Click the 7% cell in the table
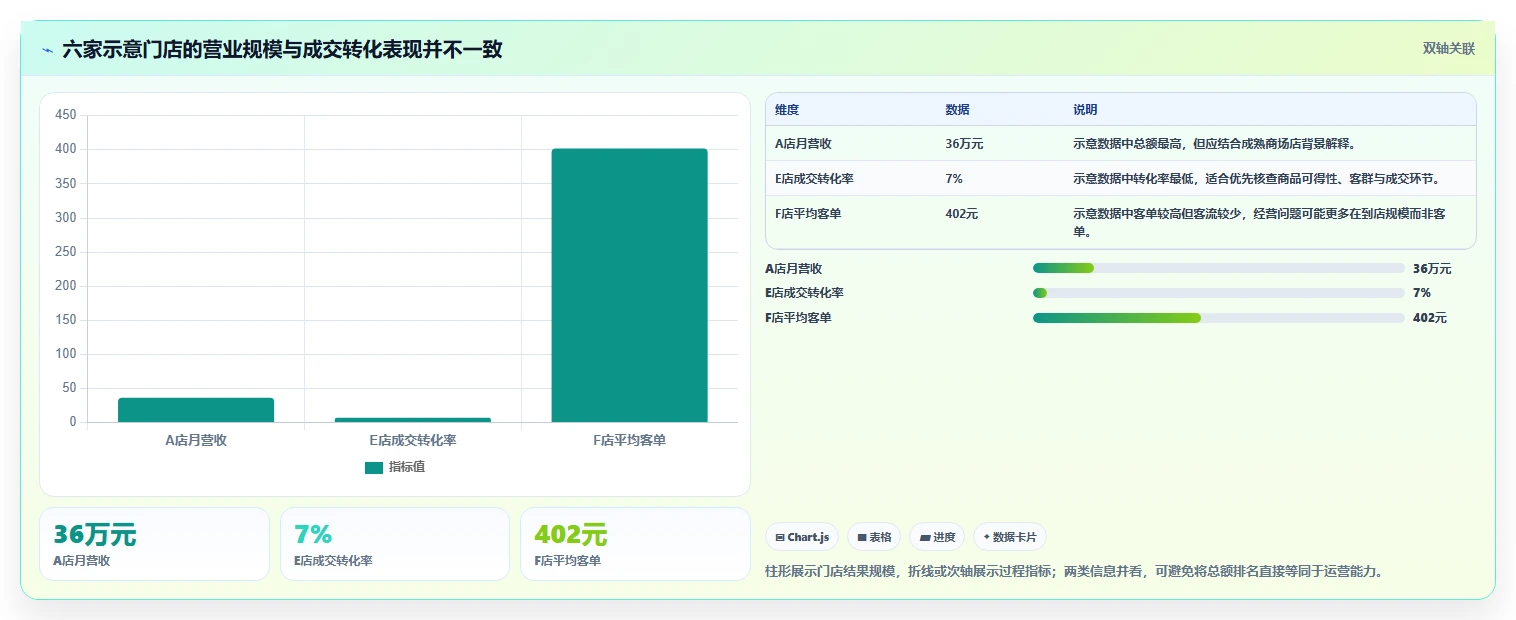The height and width of the screenshot is (620, 1516). (954, 178)
